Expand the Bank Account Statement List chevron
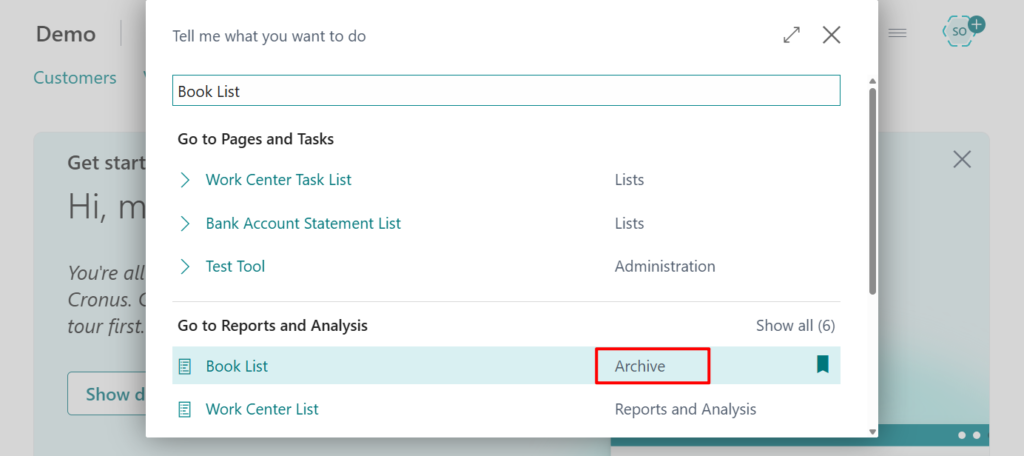Image resolution: width=1024 pixels, height=456 pixels. (185, 224)
